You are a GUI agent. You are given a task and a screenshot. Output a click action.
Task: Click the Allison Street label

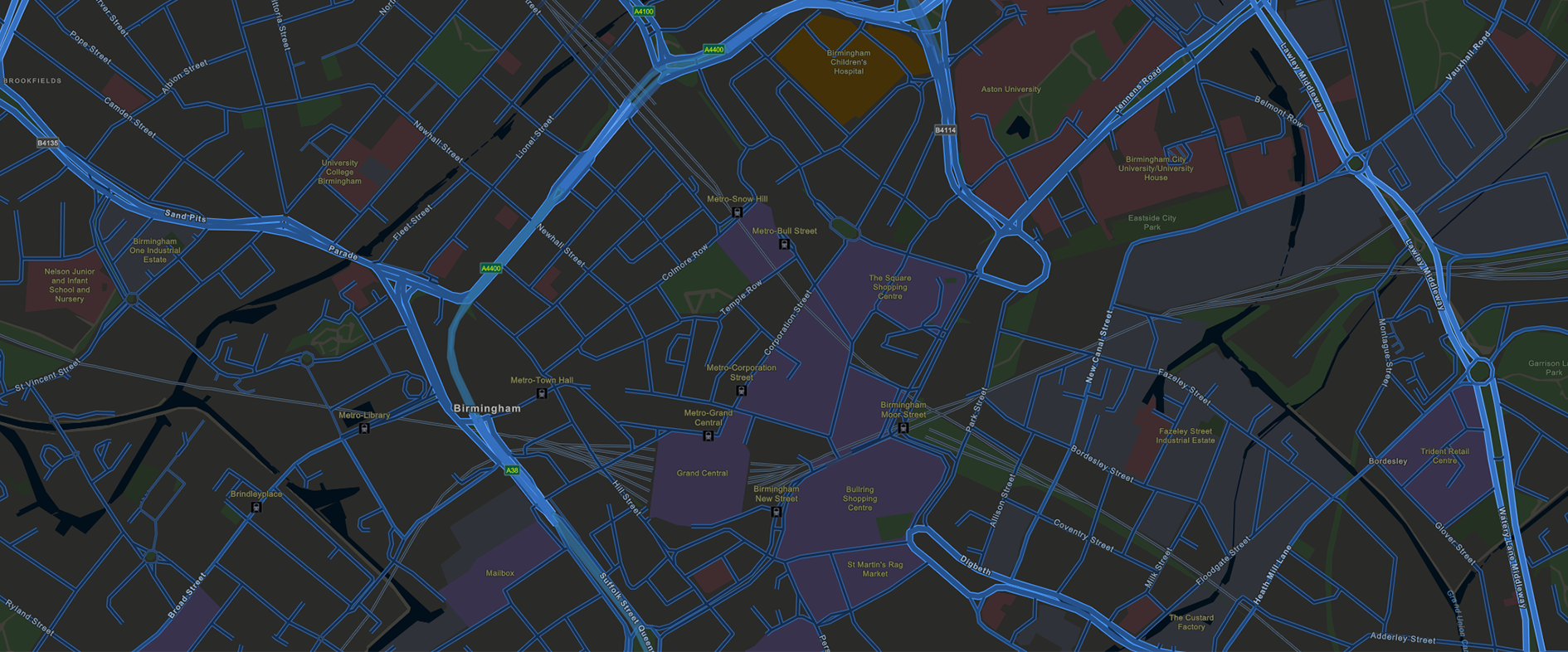tap(1002, 501)
